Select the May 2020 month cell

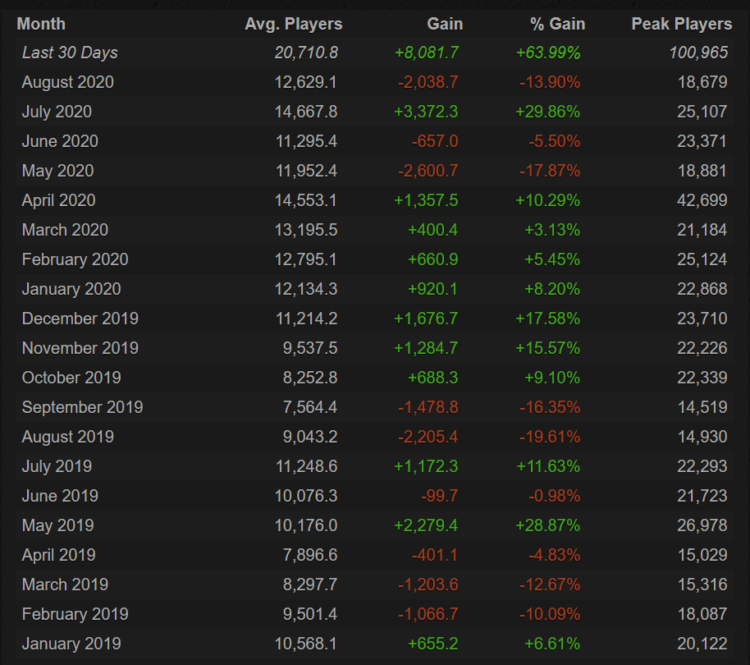pos(58,171)
